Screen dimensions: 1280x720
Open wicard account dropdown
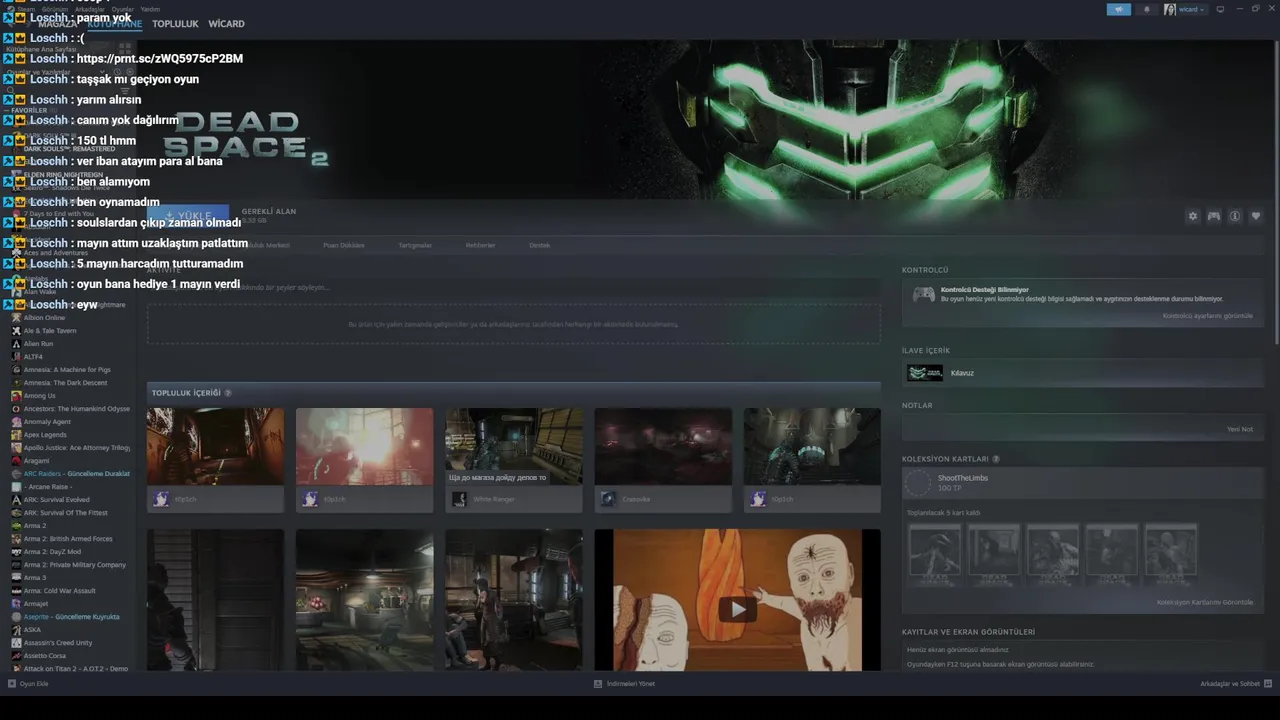pos(1192,9)
